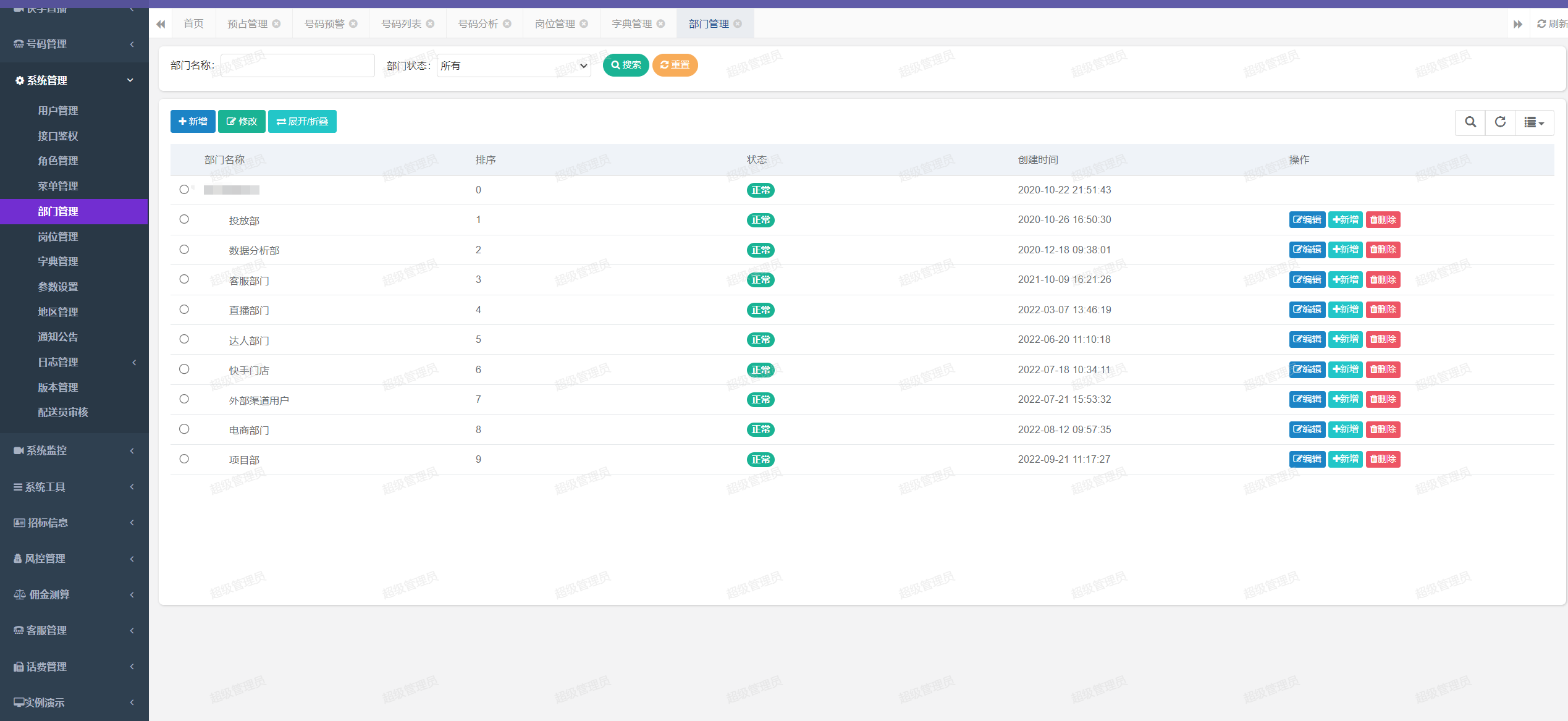The width and height of the screenshot is (1568, 721).
Task: Close the 字典管理 tab with its x icon
Action: tap(661, 24)
